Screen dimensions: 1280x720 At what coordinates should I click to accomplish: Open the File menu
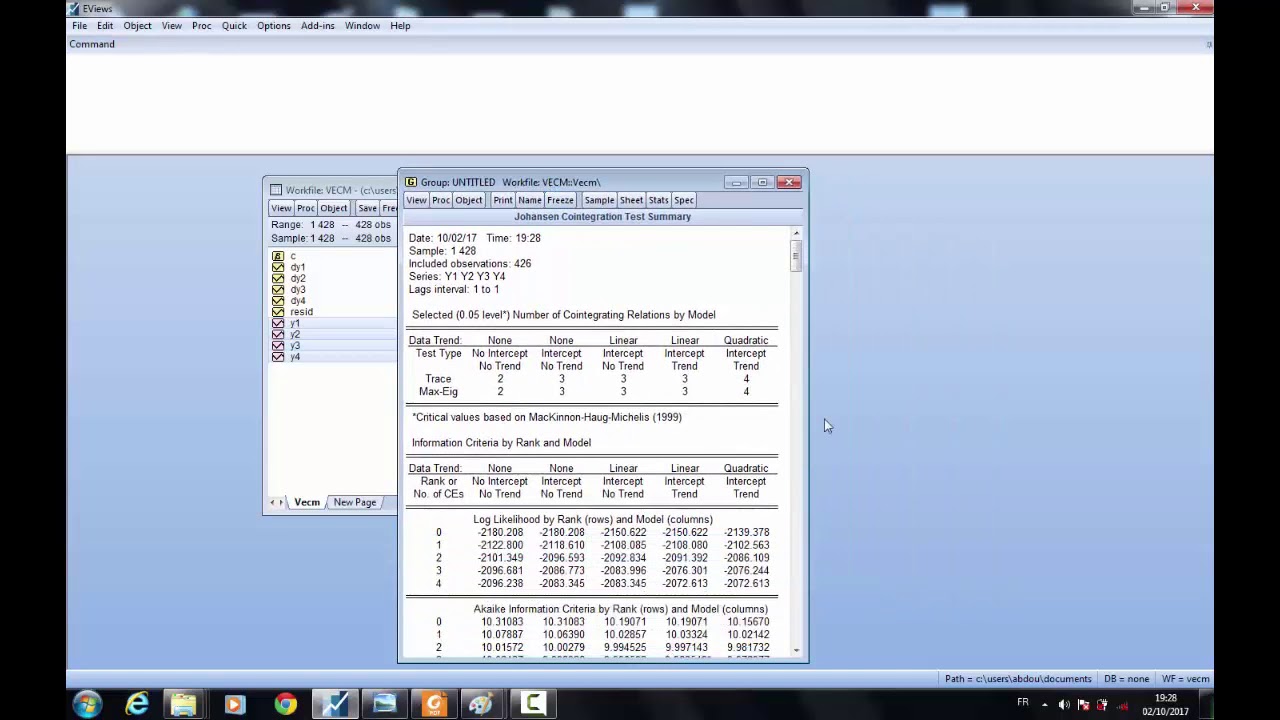tap(79, 26)
